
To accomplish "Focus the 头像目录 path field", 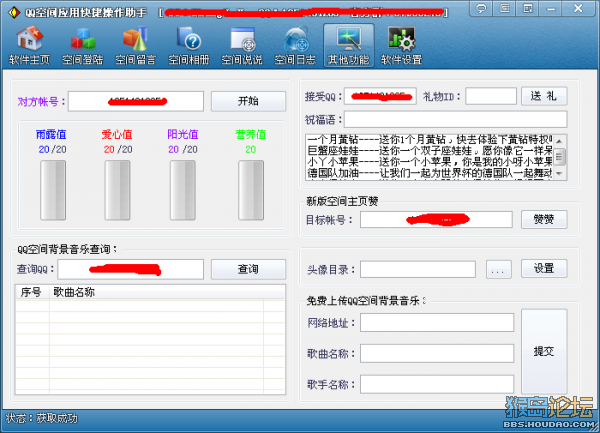I will [418, 270].
